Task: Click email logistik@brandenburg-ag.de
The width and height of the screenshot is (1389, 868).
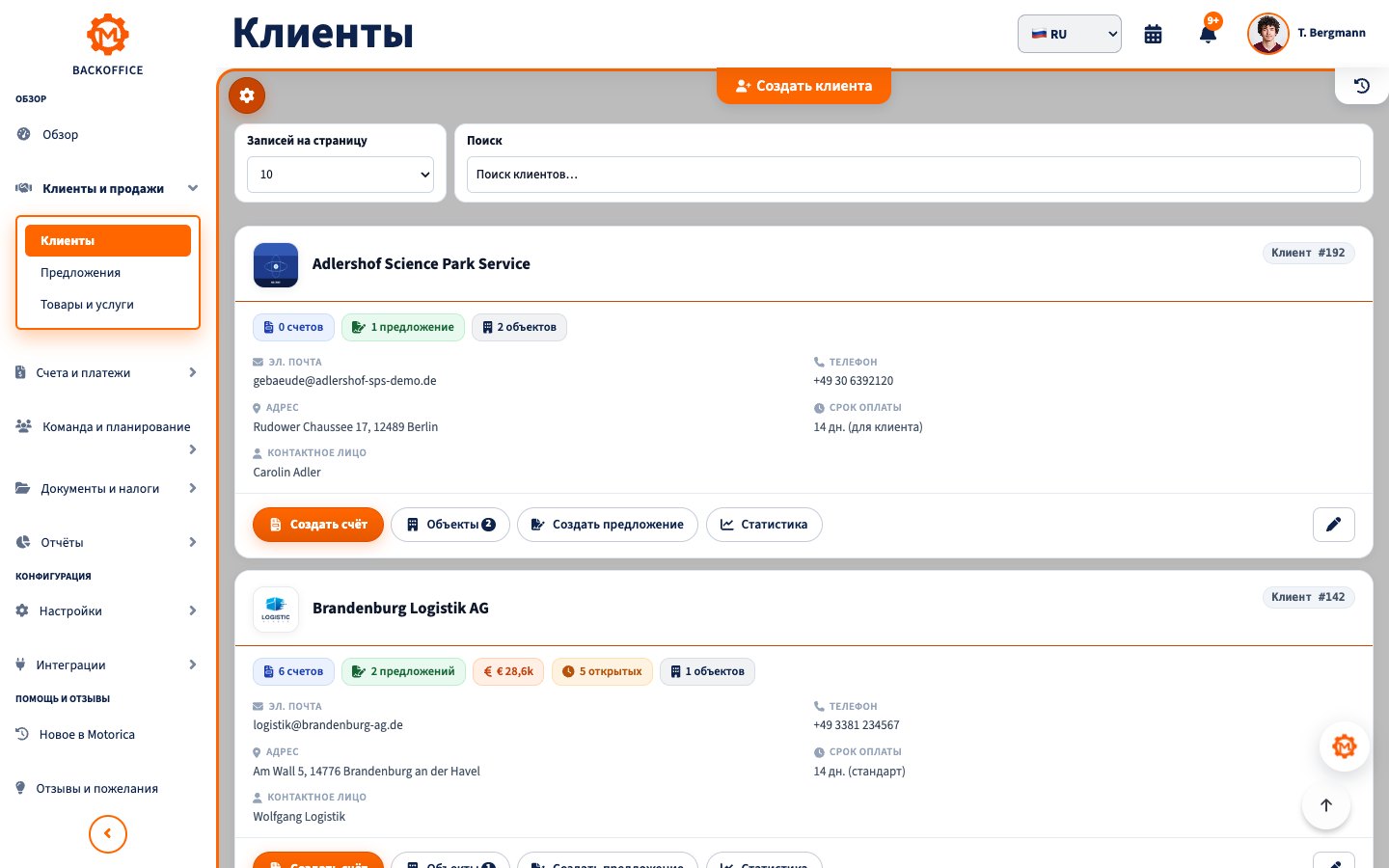Action: 328,725
